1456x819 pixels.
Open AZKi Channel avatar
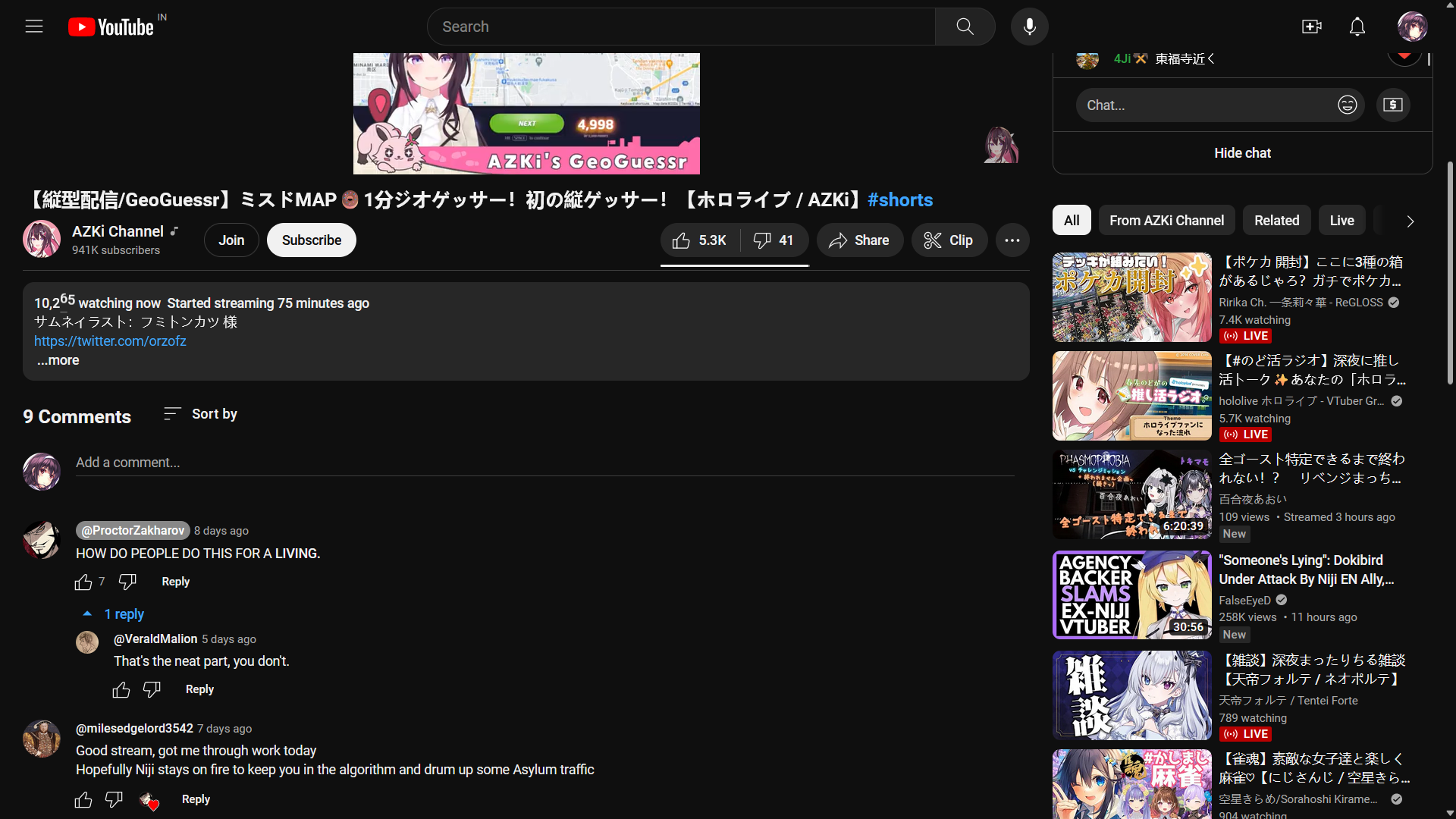(x=42, y=239)
